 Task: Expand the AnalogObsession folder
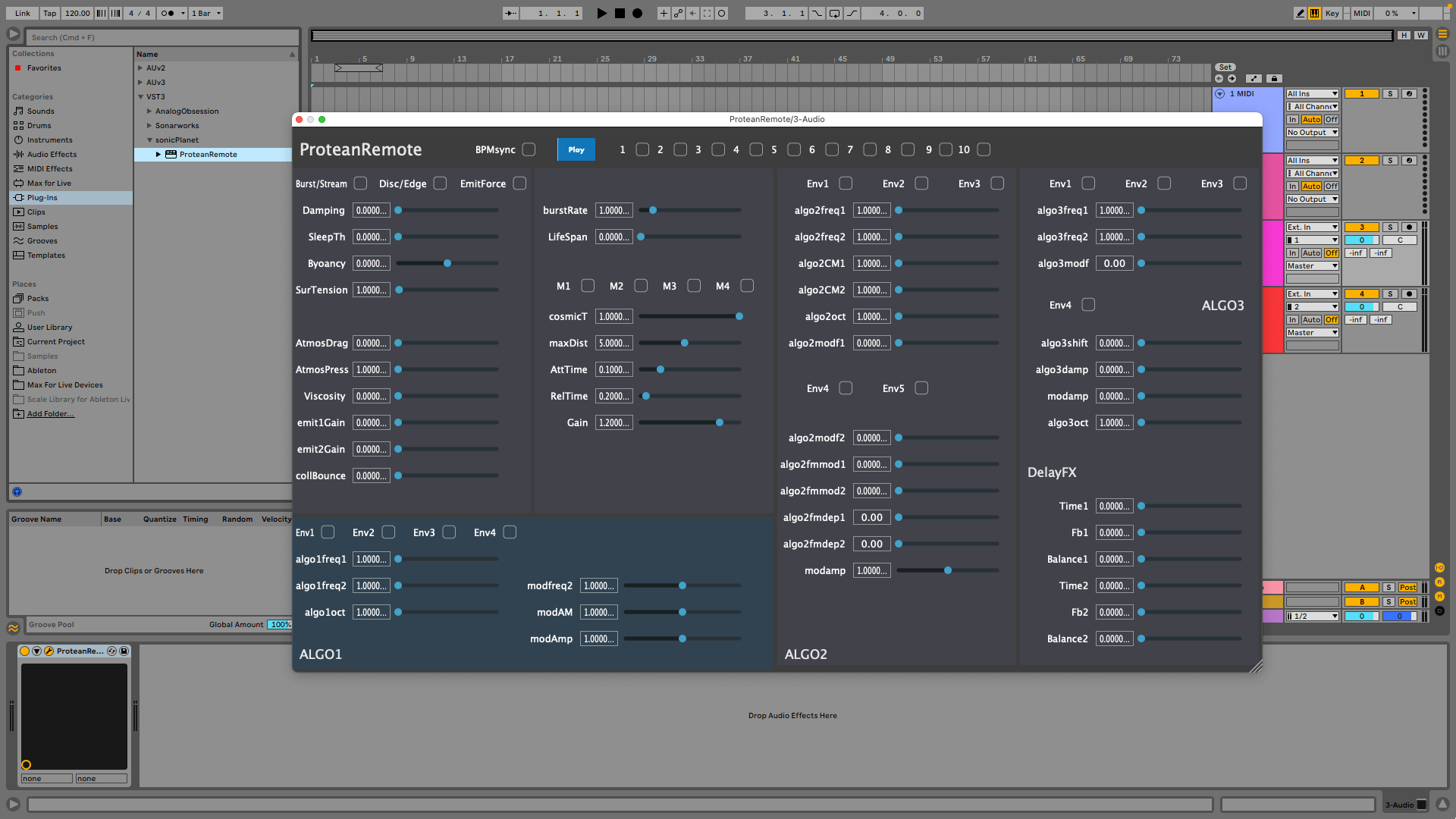(149, 111)
